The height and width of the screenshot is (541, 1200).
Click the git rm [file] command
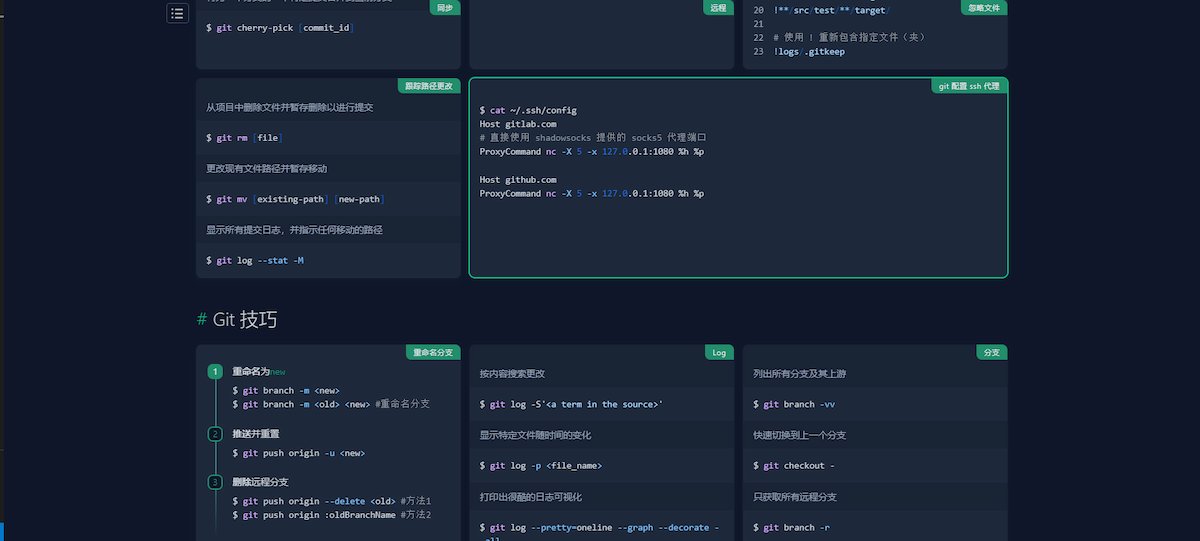pyautogui.click(x=243, y=138)
